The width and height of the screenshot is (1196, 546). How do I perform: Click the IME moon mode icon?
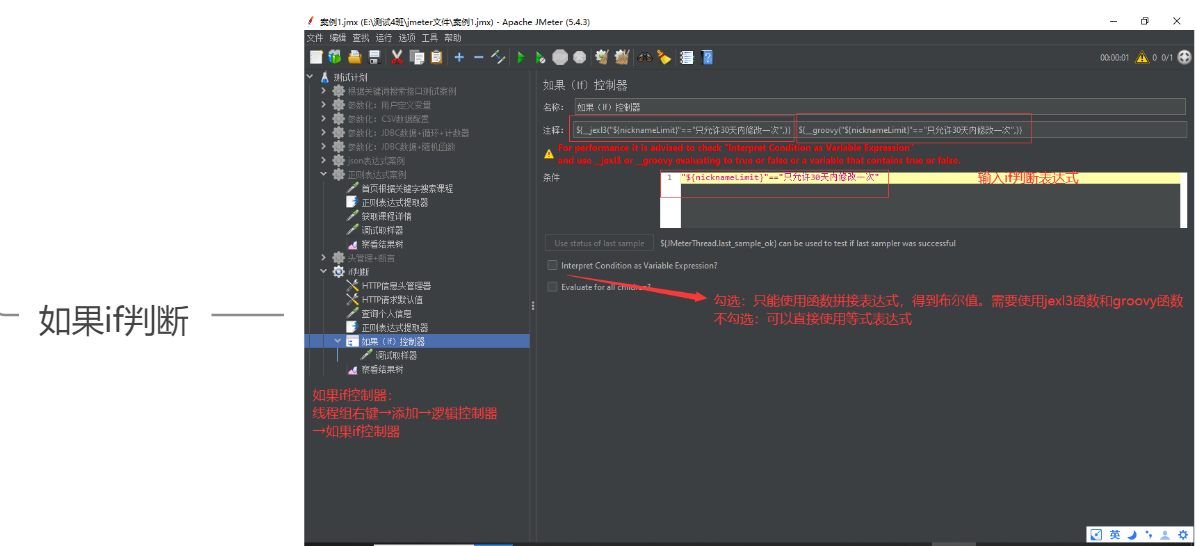point(1133,534)
